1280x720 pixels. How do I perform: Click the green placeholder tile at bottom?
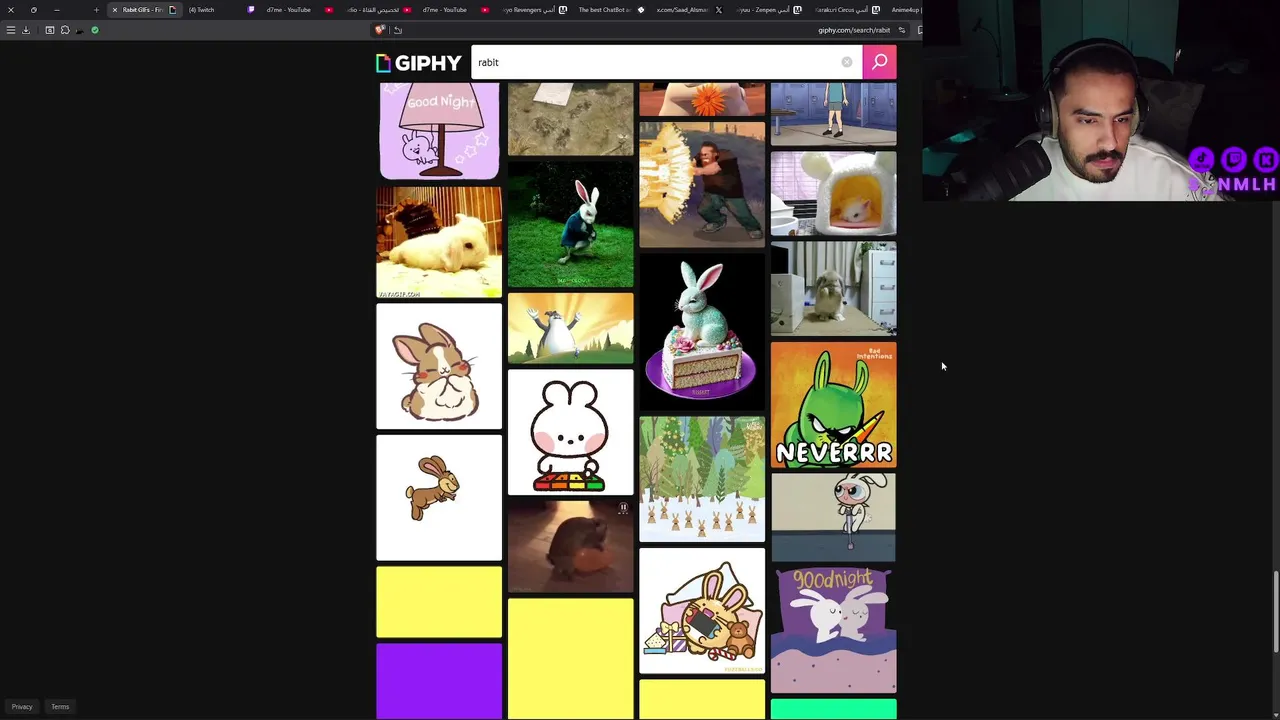833,709
